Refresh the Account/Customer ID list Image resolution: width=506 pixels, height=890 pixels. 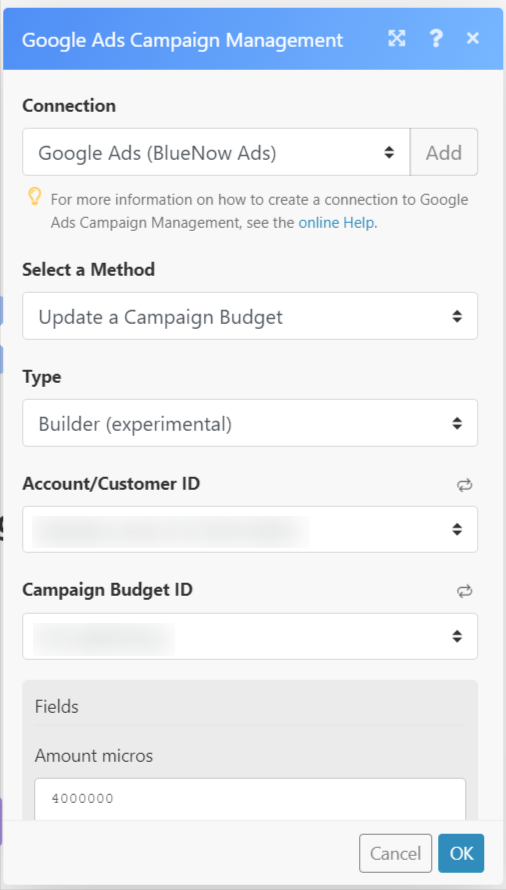[465, 485]
